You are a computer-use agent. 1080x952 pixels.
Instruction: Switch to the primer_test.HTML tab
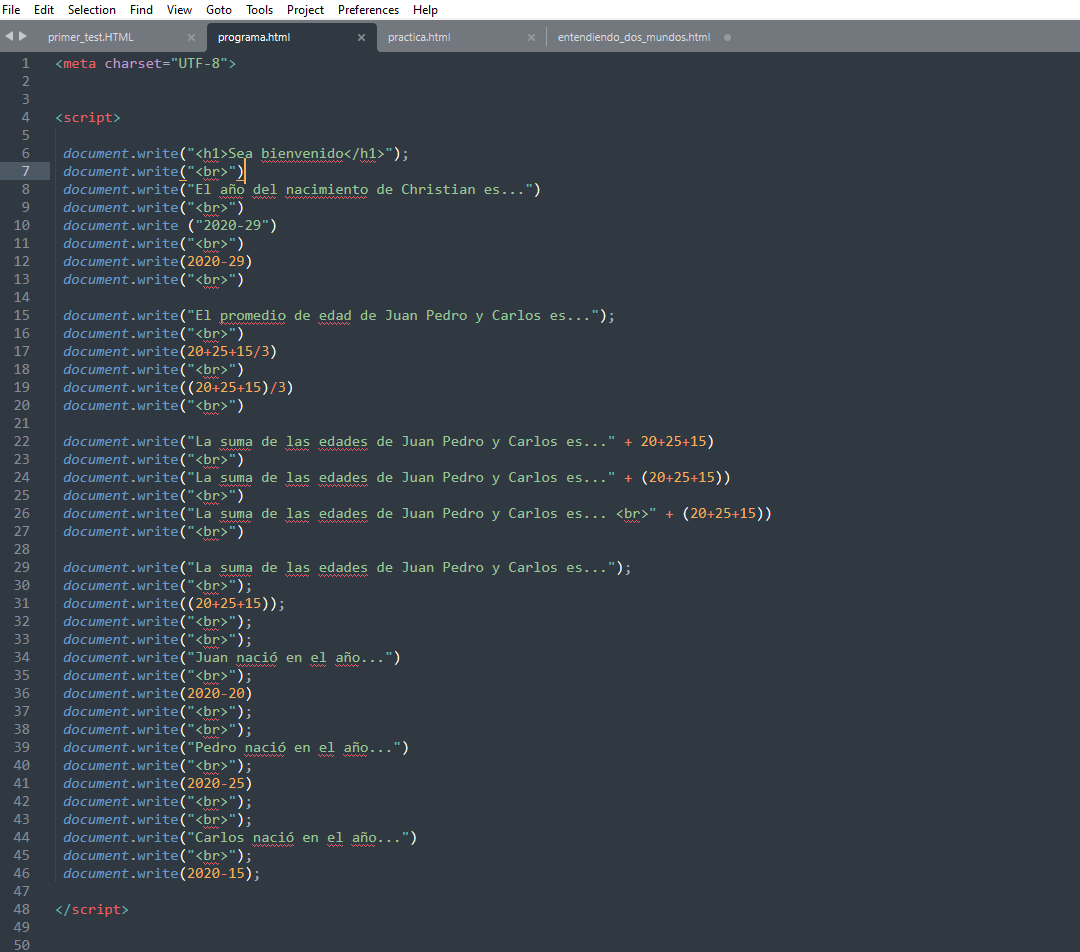coord(91,38)
